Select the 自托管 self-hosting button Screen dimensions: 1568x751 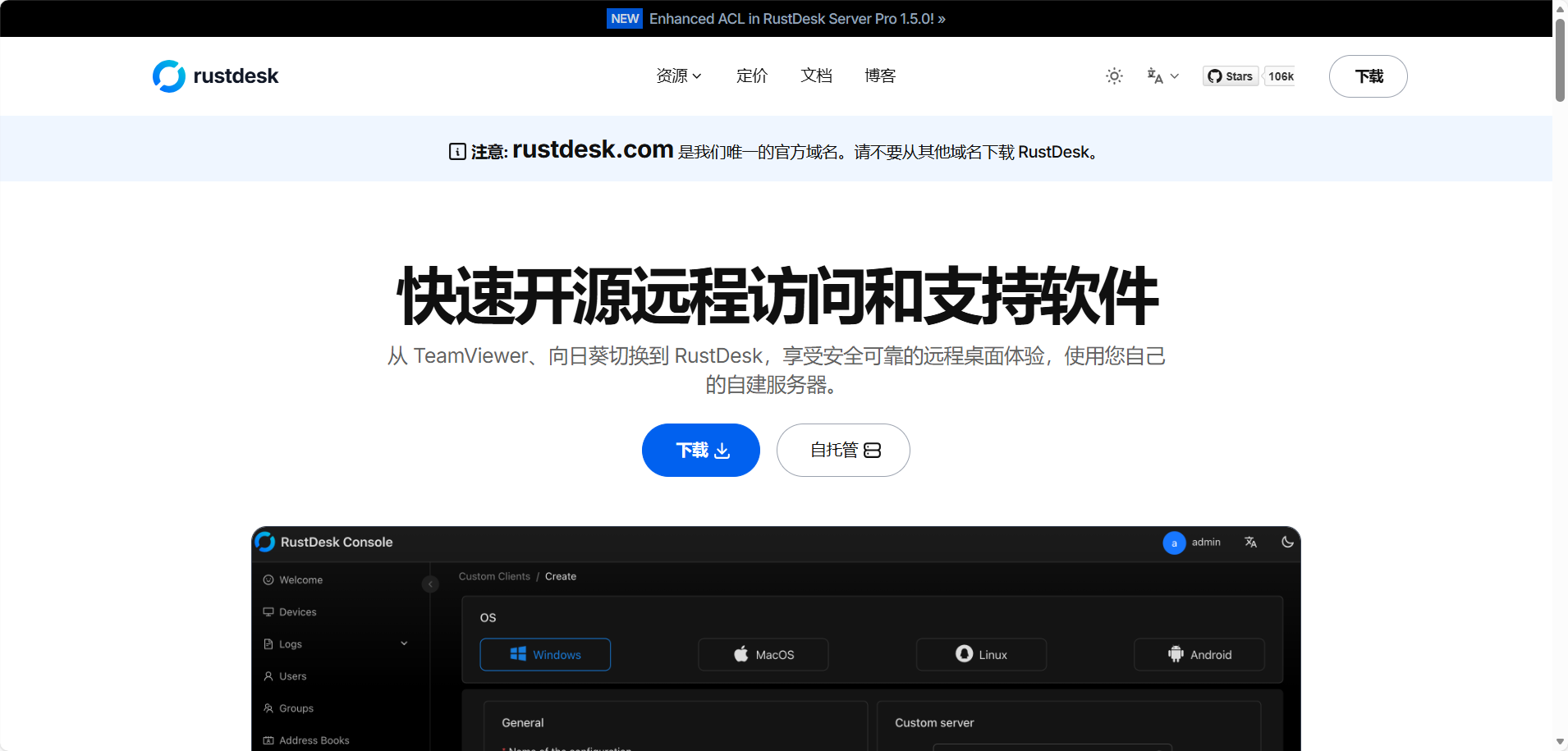tap(843, 450)
